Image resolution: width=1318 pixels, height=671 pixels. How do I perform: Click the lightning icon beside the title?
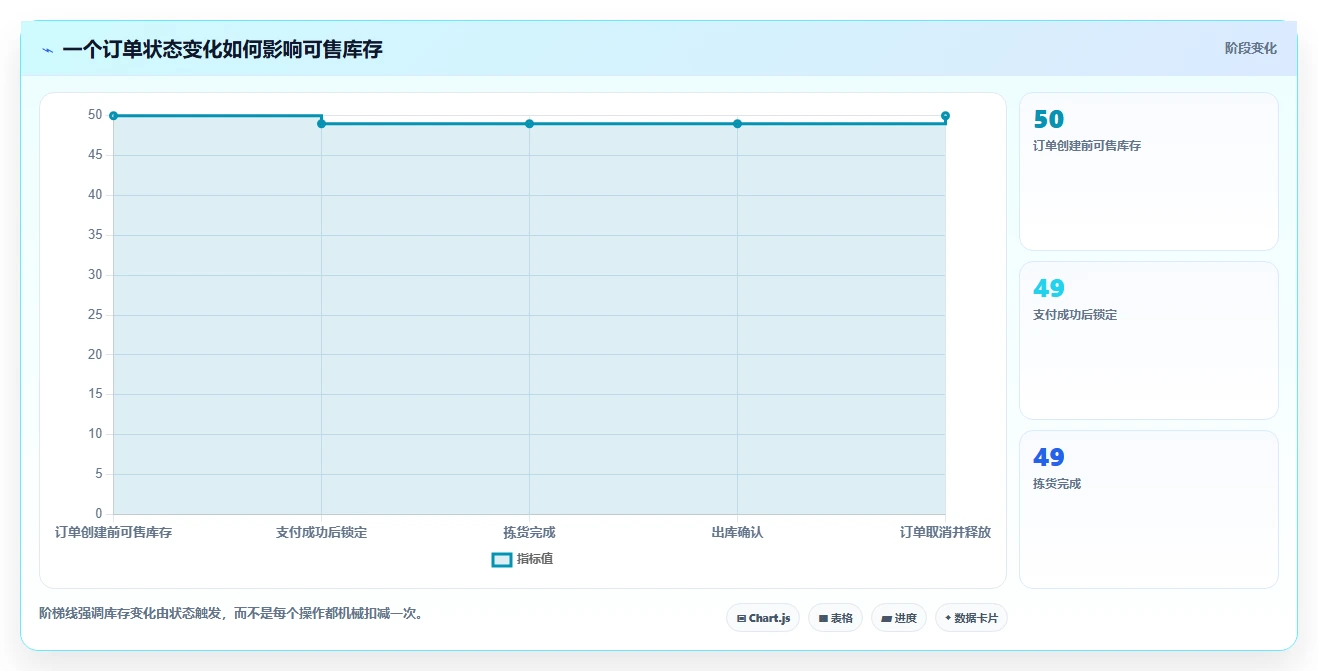(x=47, y=50)
